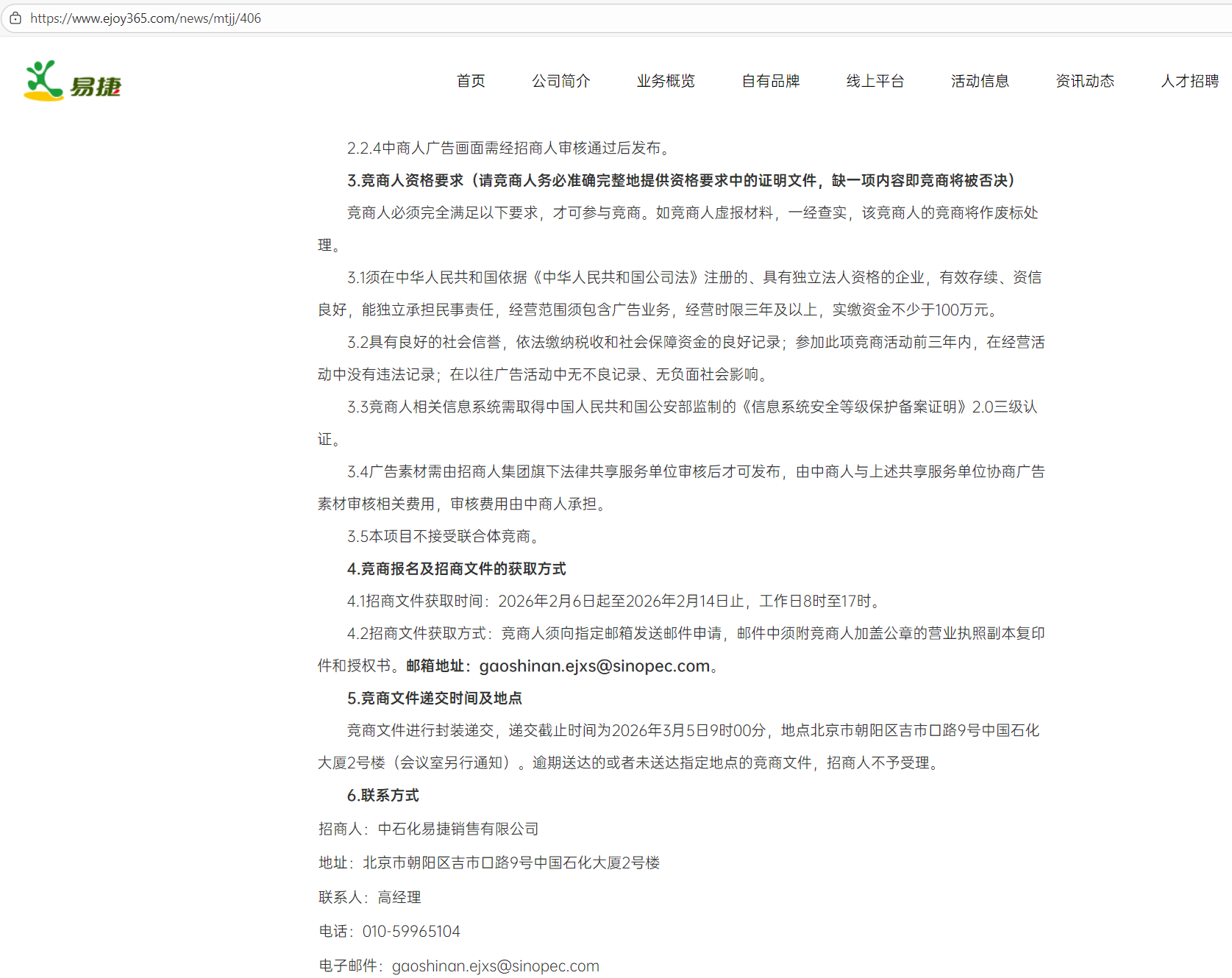Click the heading 4.竞商报名及招商文件的获取方式
The image size is (1232, 978).
456,569
